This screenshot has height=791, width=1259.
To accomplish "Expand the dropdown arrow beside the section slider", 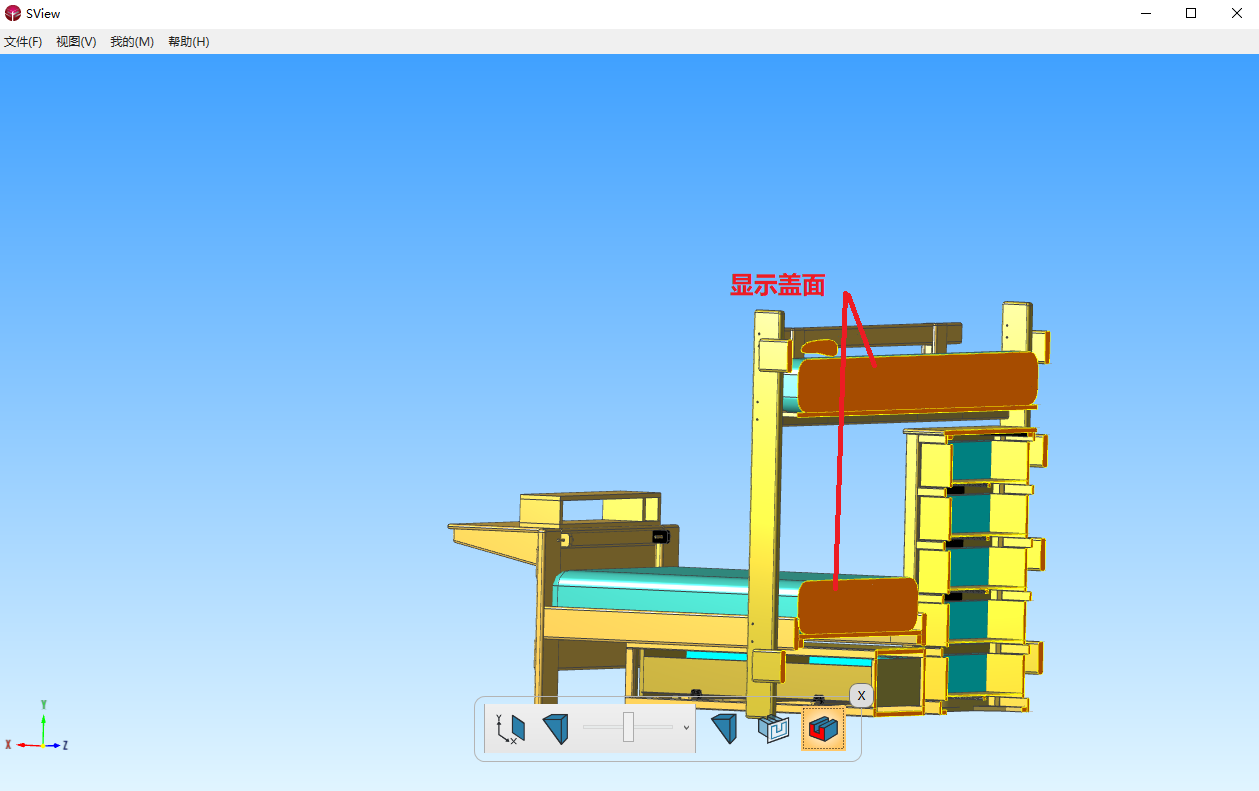I will click(x=686, y=728).
